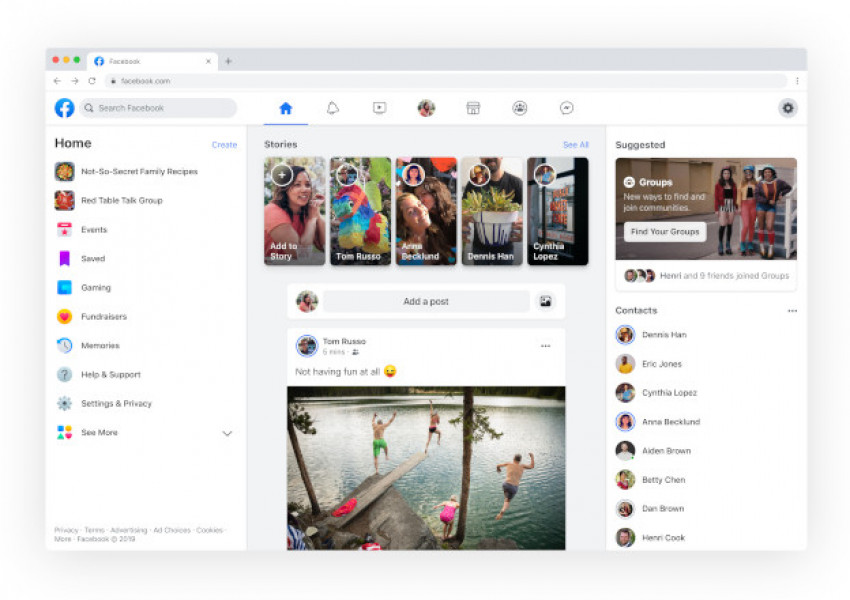
Task: Click the Create link in sidebar
Action: point(224,145)
